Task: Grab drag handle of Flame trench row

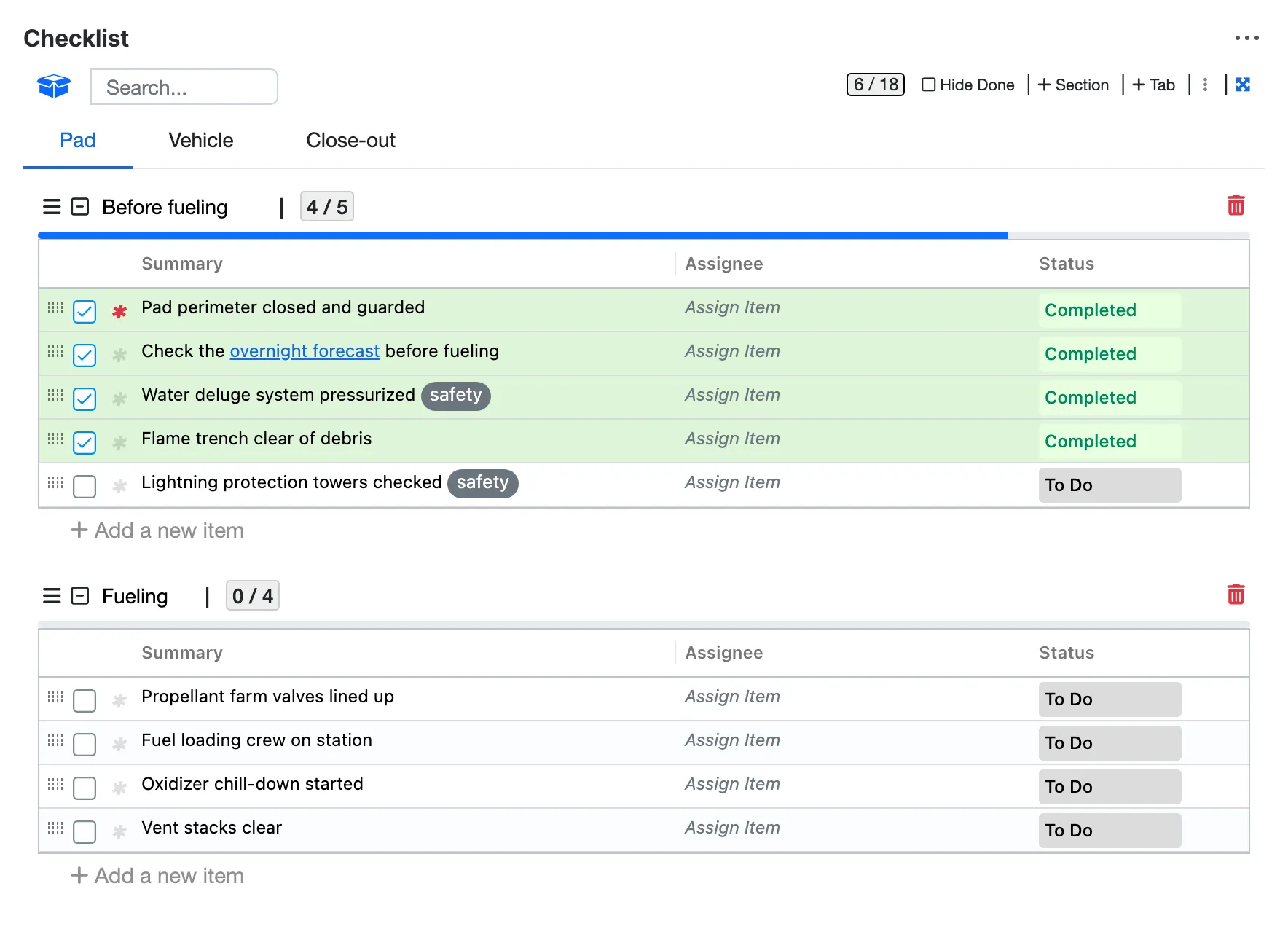Action: coord(55,439)
